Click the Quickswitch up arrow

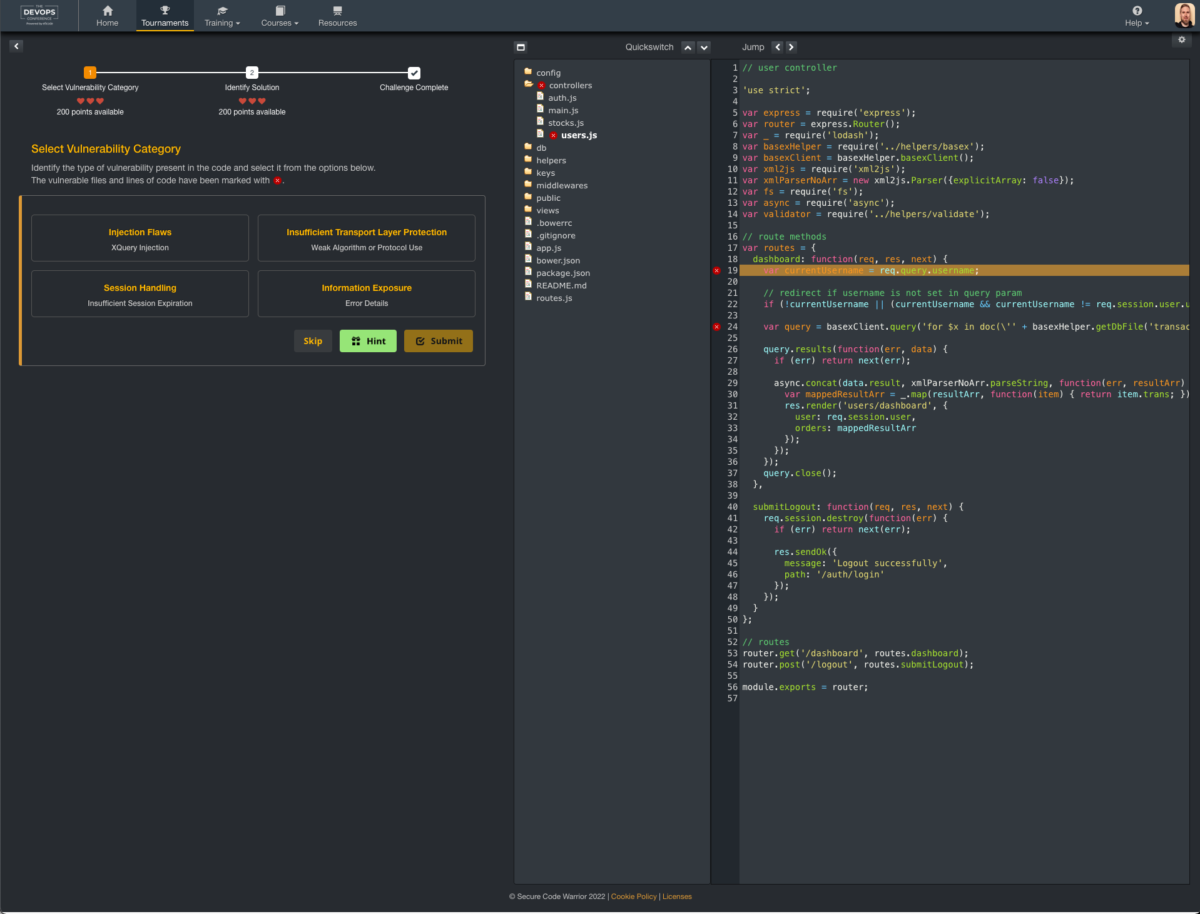coord(687,46)
